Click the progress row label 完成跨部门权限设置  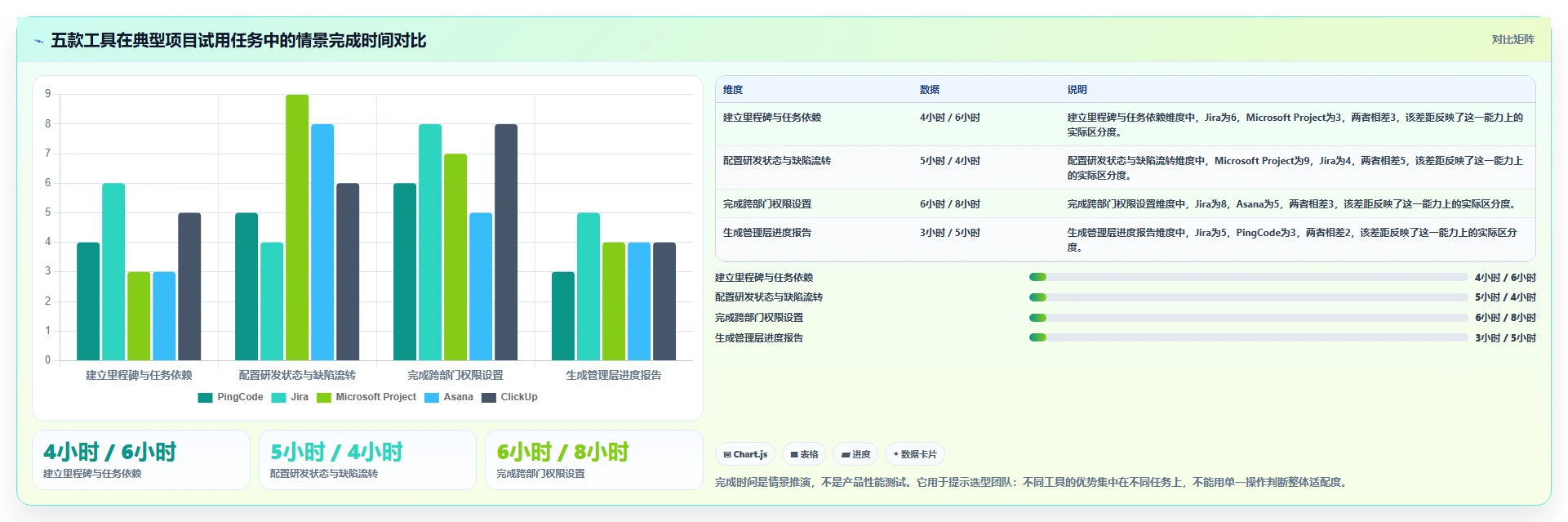coord(759,318)
